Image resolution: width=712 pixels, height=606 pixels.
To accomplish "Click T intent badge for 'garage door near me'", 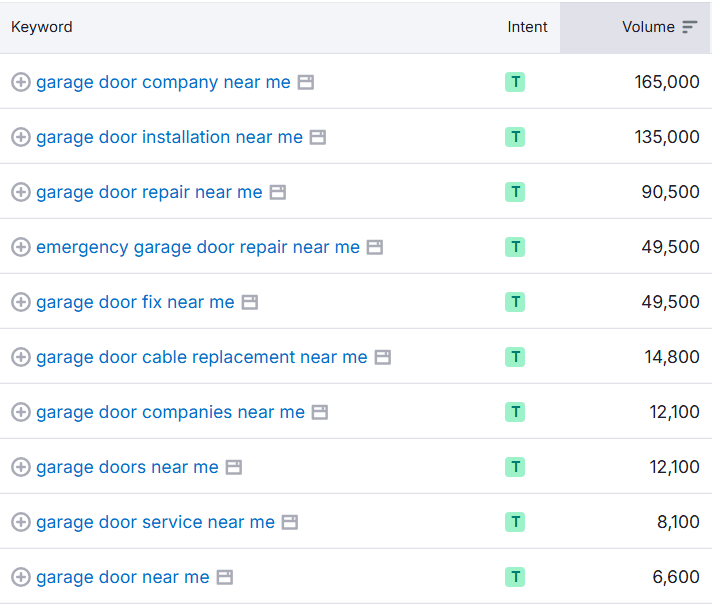I will (x=515, y=577).
